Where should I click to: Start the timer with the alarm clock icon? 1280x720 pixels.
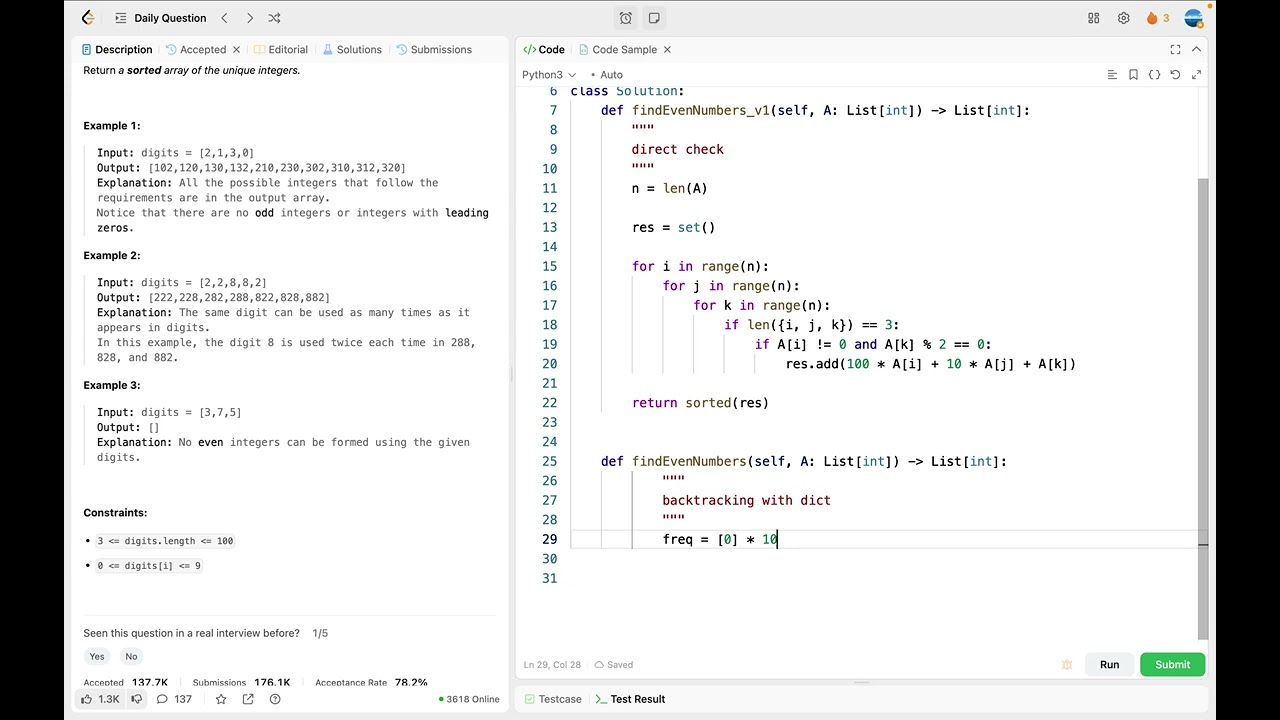coord(626,18)
